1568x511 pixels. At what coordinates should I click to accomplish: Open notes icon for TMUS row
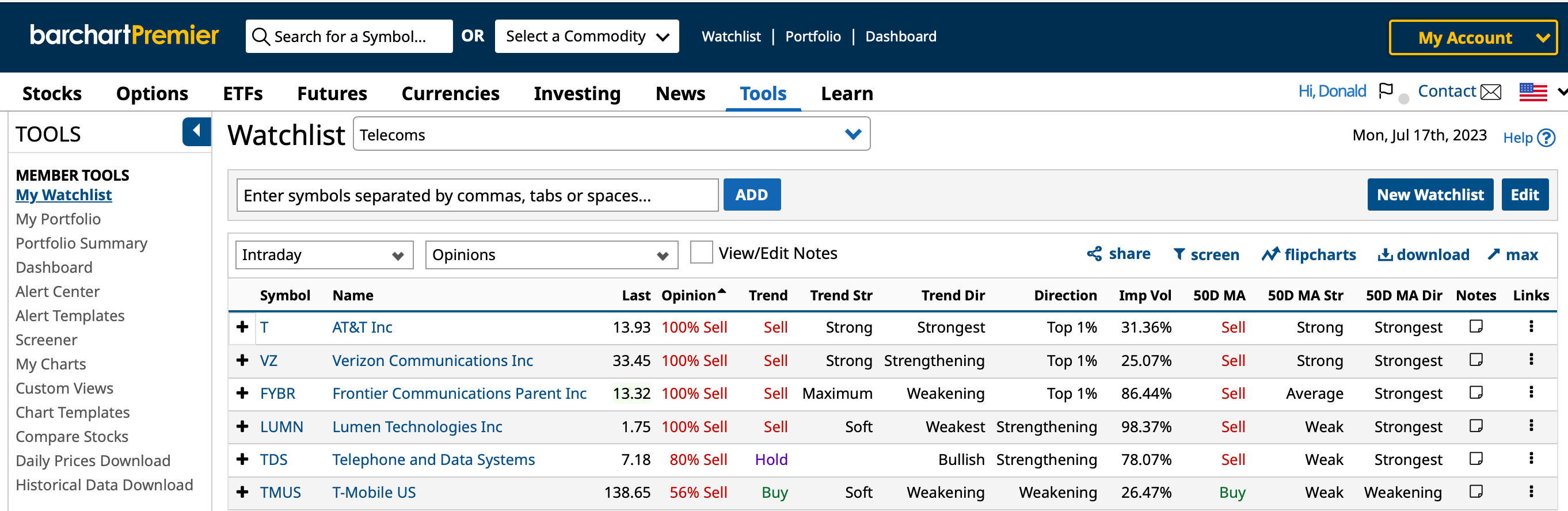tap(1475, 491)
